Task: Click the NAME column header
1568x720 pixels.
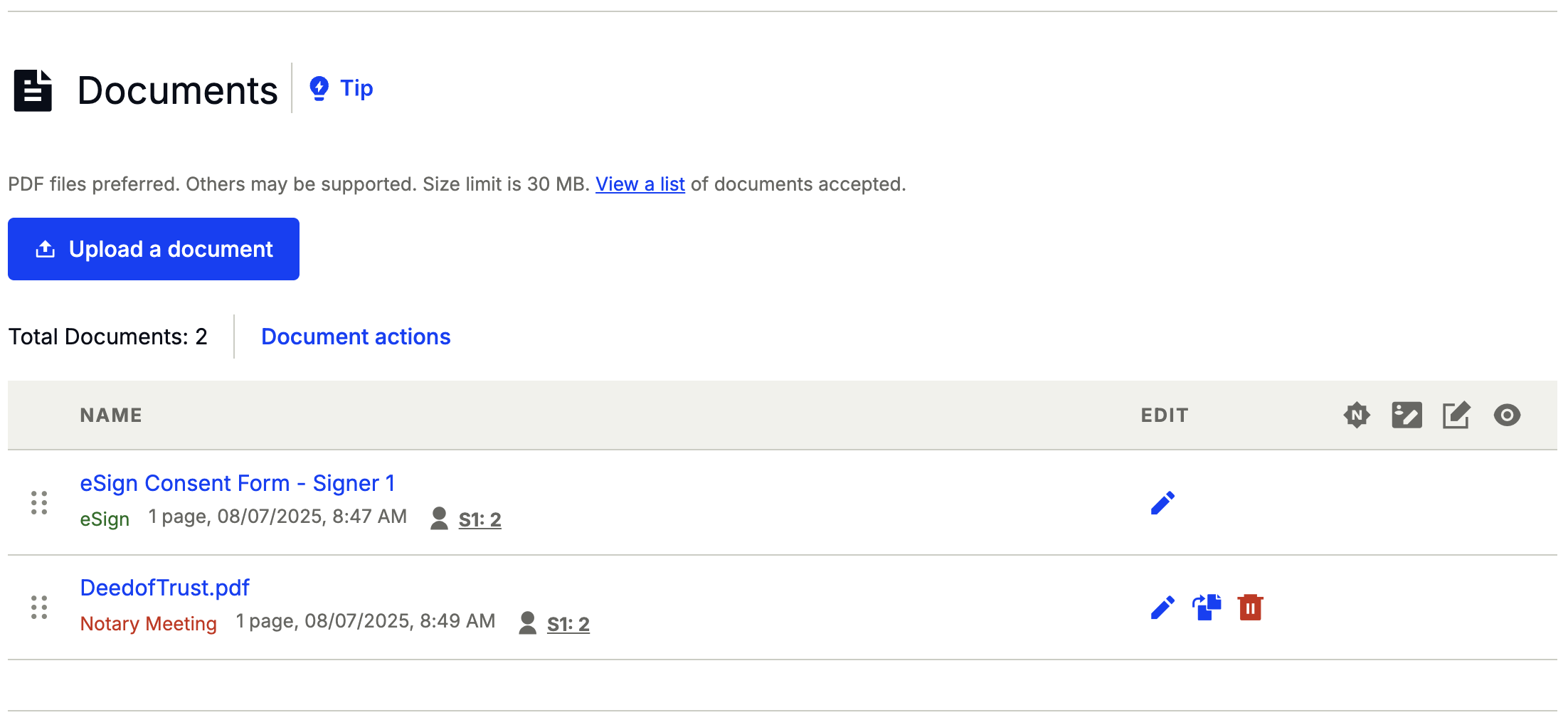Action: pyautogui.click(x=111, y=415)
